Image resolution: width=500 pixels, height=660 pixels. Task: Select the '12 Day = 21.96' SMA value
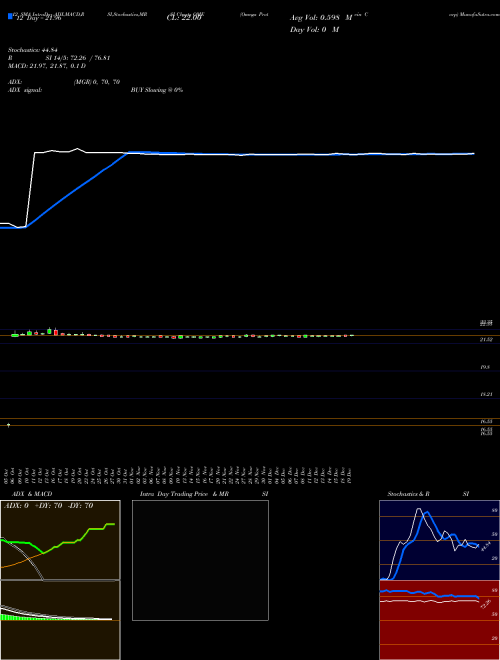click(37, 18)
